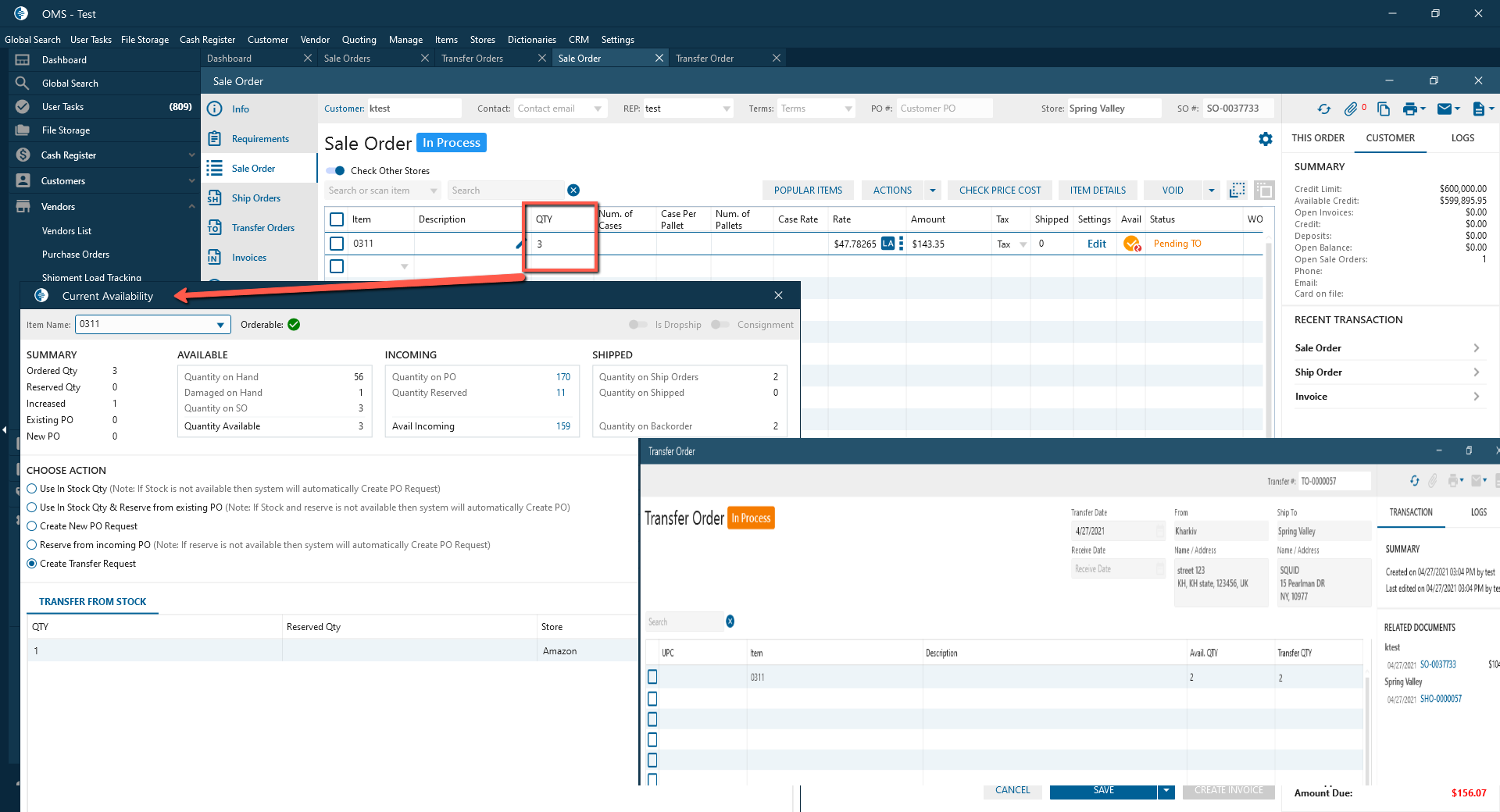Viewport: 1500px width, 812px height.
Task: Select Use In Stock Qty & Reserve from existing PO
Action: point(32,507)
